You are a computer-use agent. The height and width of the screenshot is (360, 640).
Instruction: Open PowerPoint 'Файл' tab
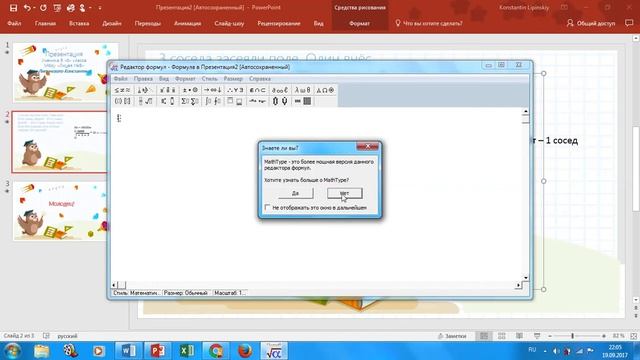pyautogui.click(x=14, y=23)
